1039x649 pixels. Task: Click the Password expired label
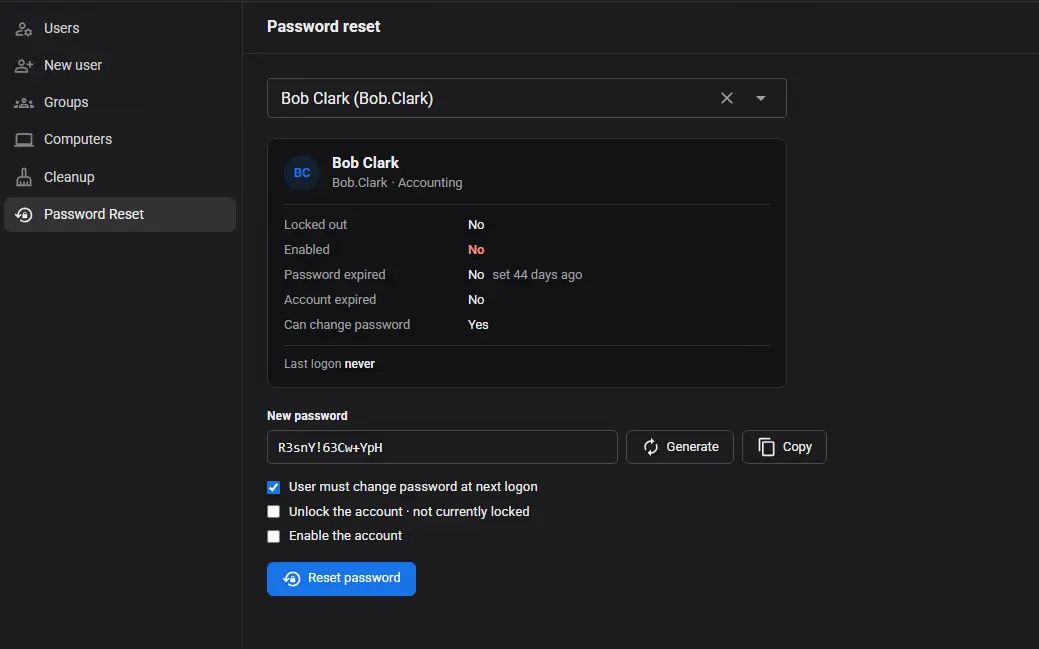tap(335, 275)
